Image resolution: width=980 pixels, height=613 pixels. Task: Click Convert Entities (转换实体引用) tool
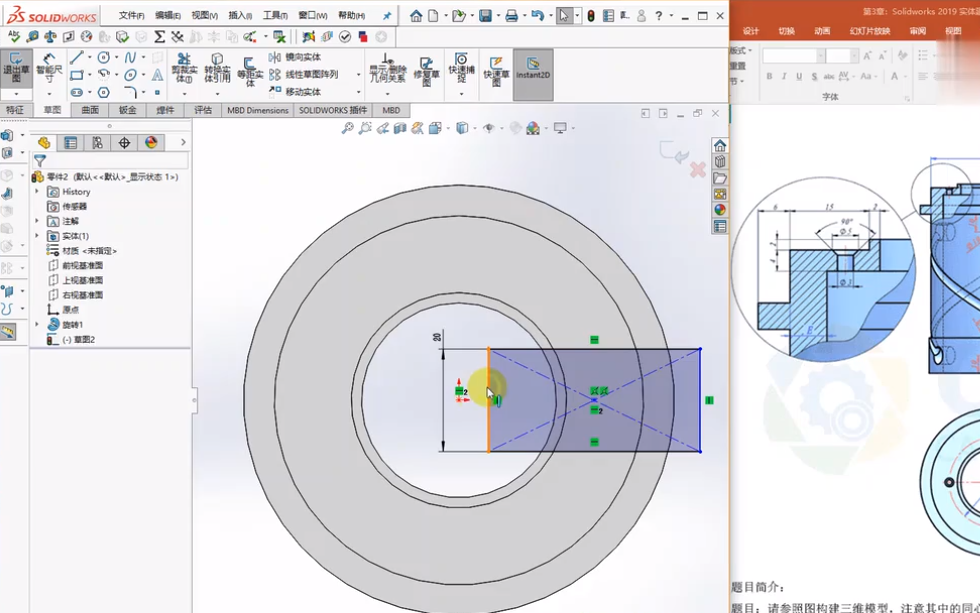tap(217, 67)
